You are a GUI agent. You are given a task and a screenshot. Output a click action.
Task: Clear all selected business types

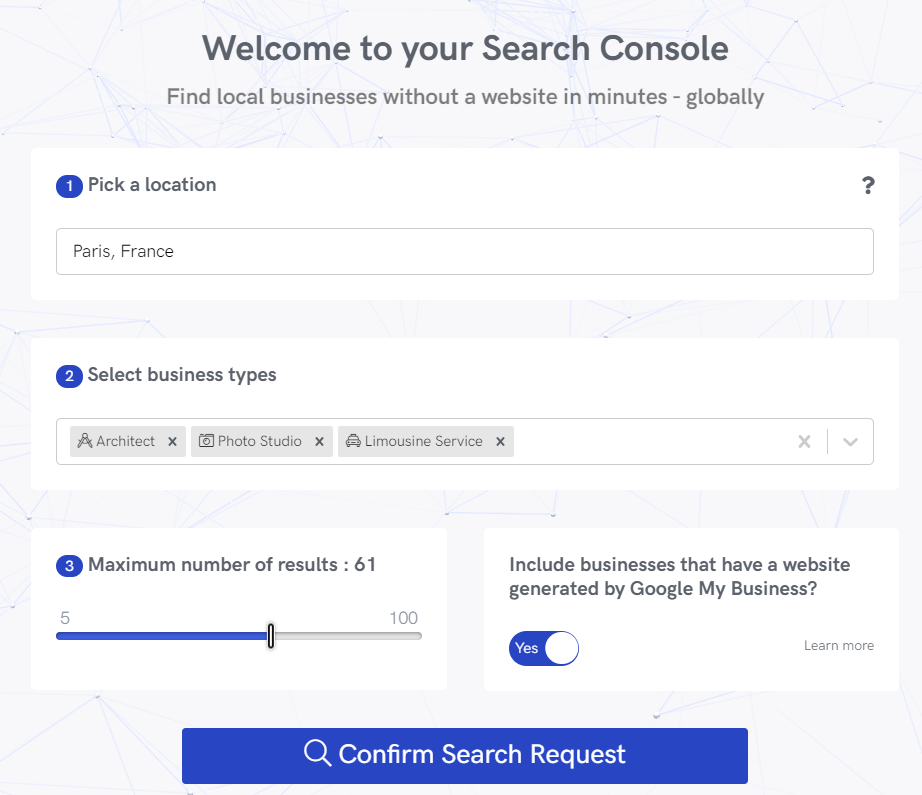point(804,441)
